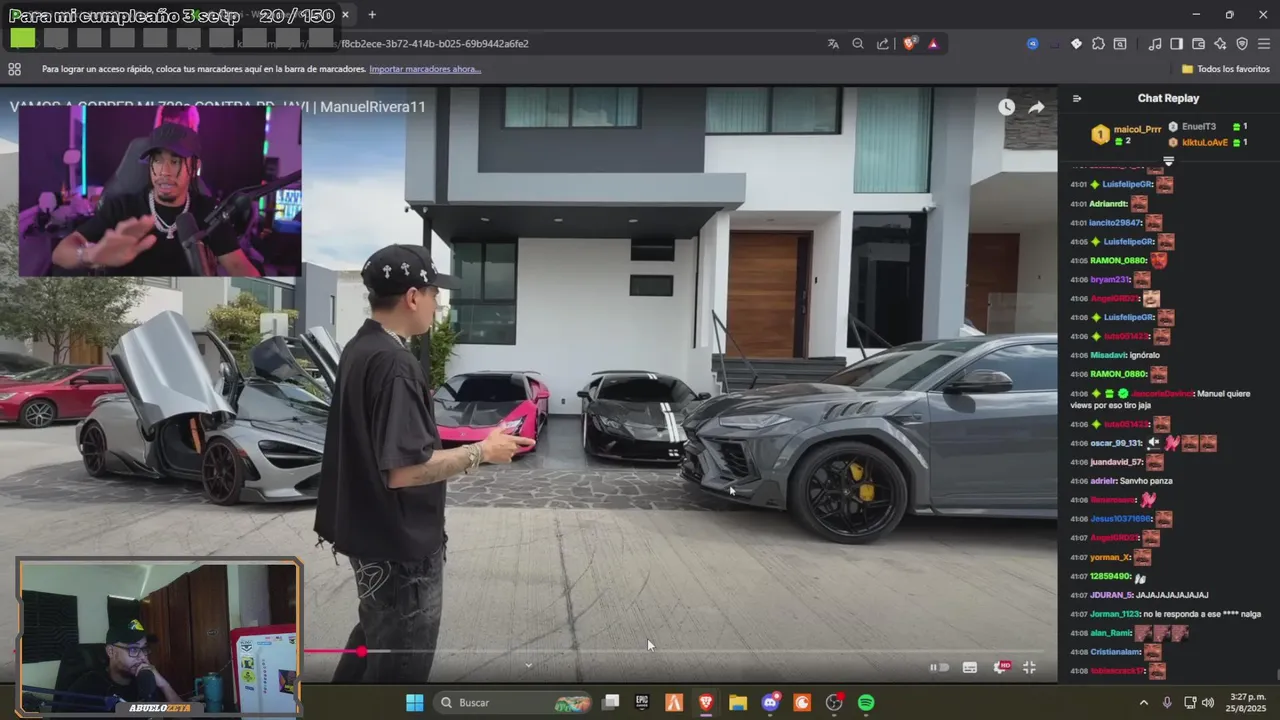Open the Todos los favoritos folder

pyautogui.click(x=1226, y=69)
